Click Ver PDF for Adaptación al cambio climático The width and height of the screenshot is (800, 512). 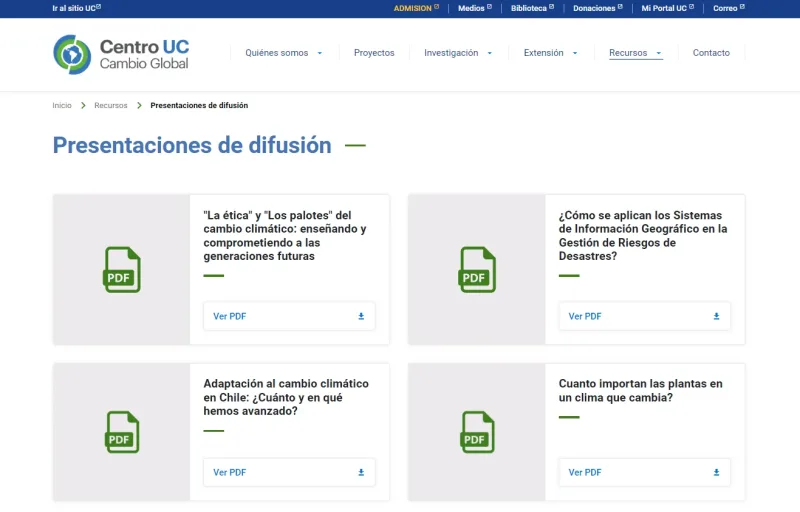pyautogui.click(x=289, y=472)
